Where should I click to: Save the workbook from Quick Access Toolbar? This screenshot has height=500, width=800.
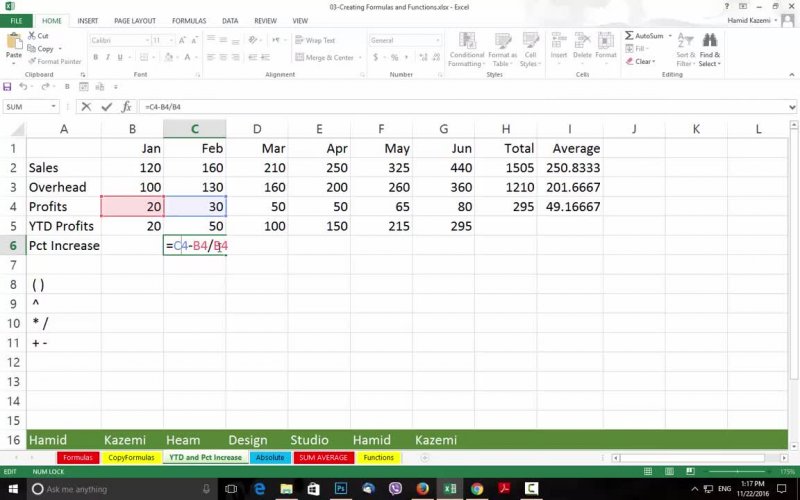pyautogui.click(x=8, y=87)
